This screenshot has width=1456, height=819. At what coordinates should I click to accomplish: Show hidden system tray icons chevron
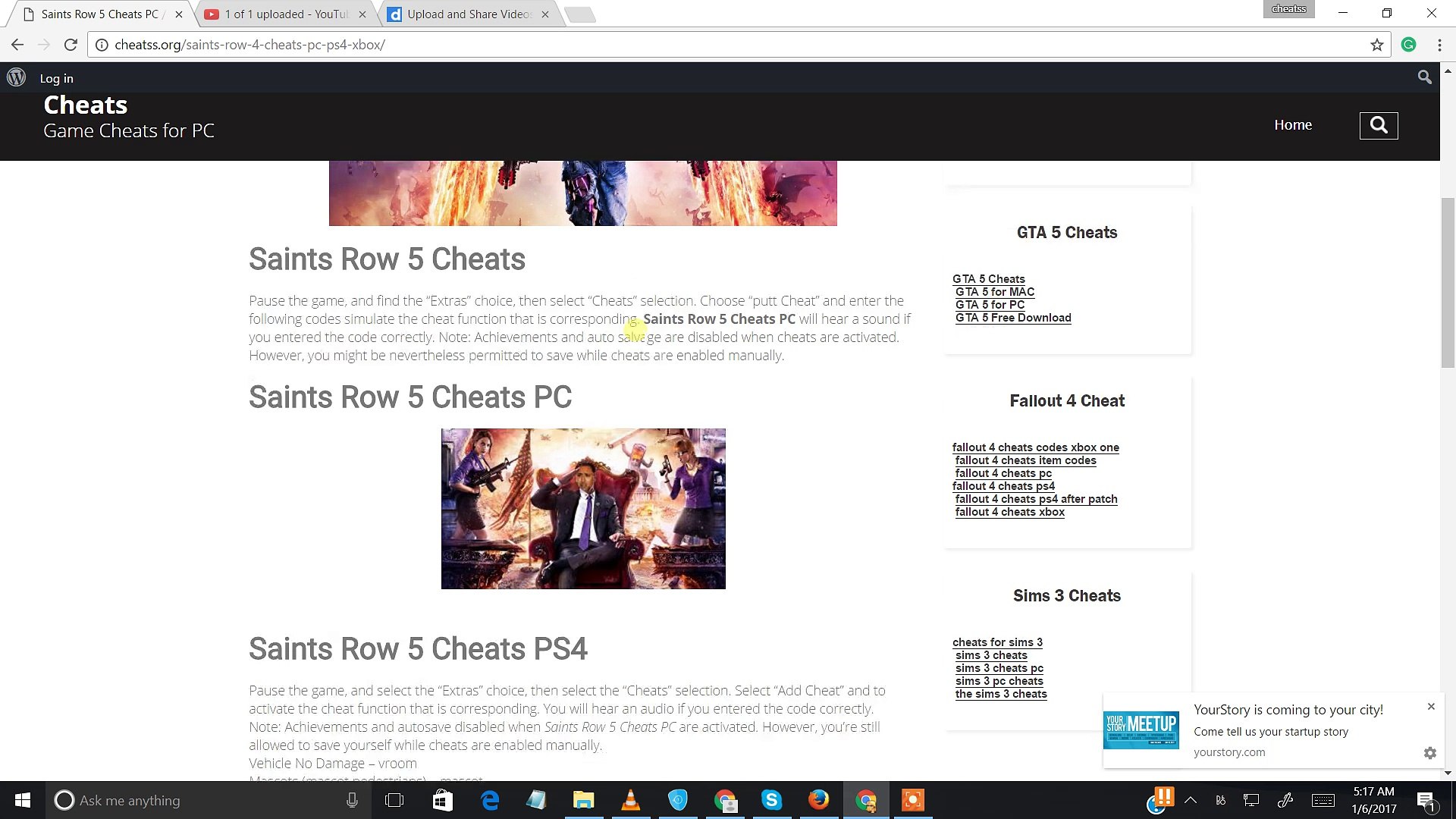1190,800
